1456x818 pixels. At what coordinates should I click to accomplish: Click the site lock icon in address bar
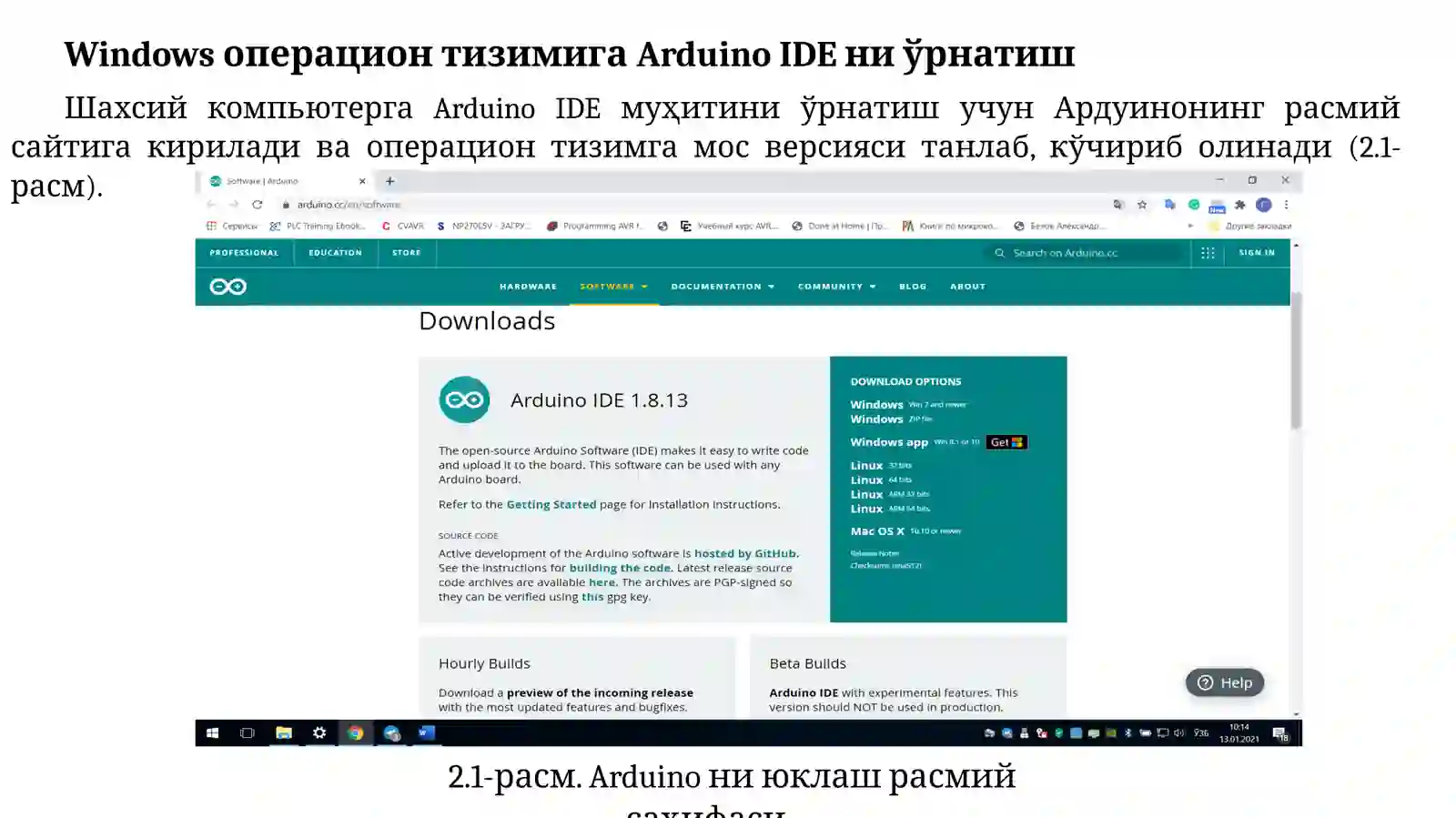click(x=285, y=205)
